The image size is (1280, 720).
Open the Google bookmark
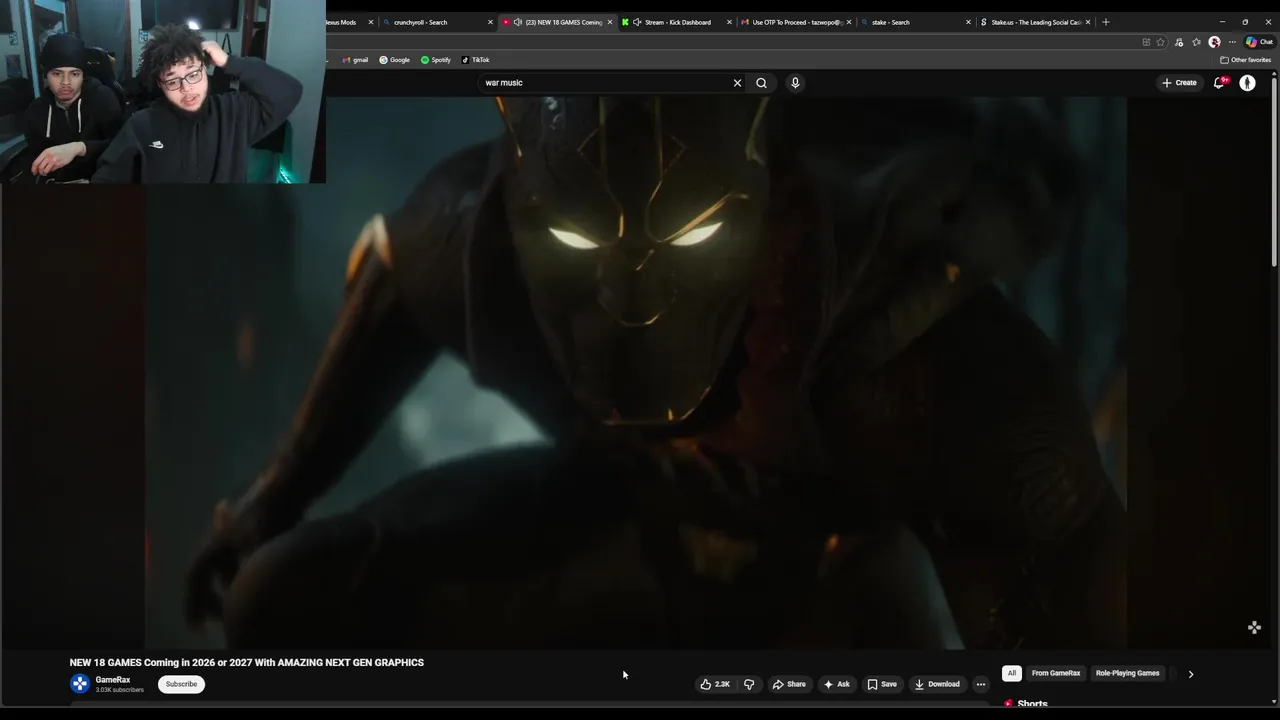pos(394,60)
